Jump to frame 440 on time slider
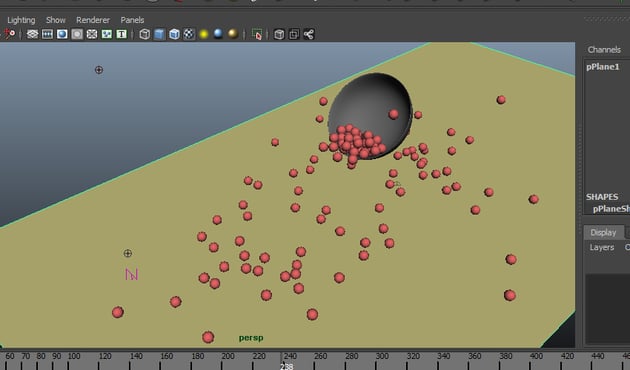Image resolution: width=630 pixels, height=370 pixels. [x=598, y=356]
